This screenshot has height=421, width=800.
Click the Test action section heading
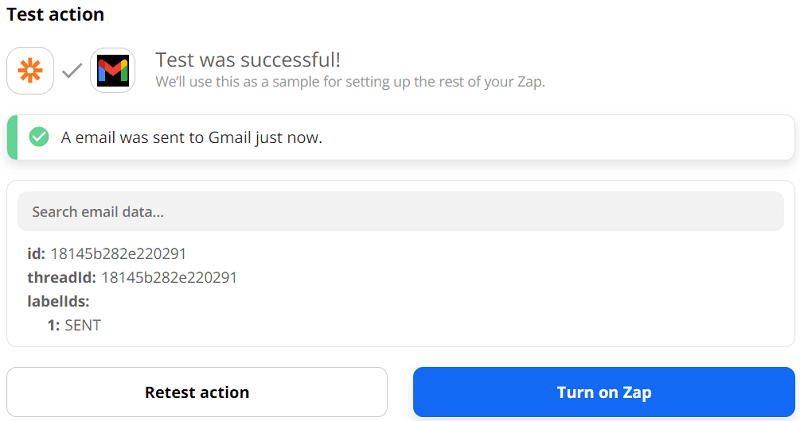pyautogui.click(x=55, y=15)
